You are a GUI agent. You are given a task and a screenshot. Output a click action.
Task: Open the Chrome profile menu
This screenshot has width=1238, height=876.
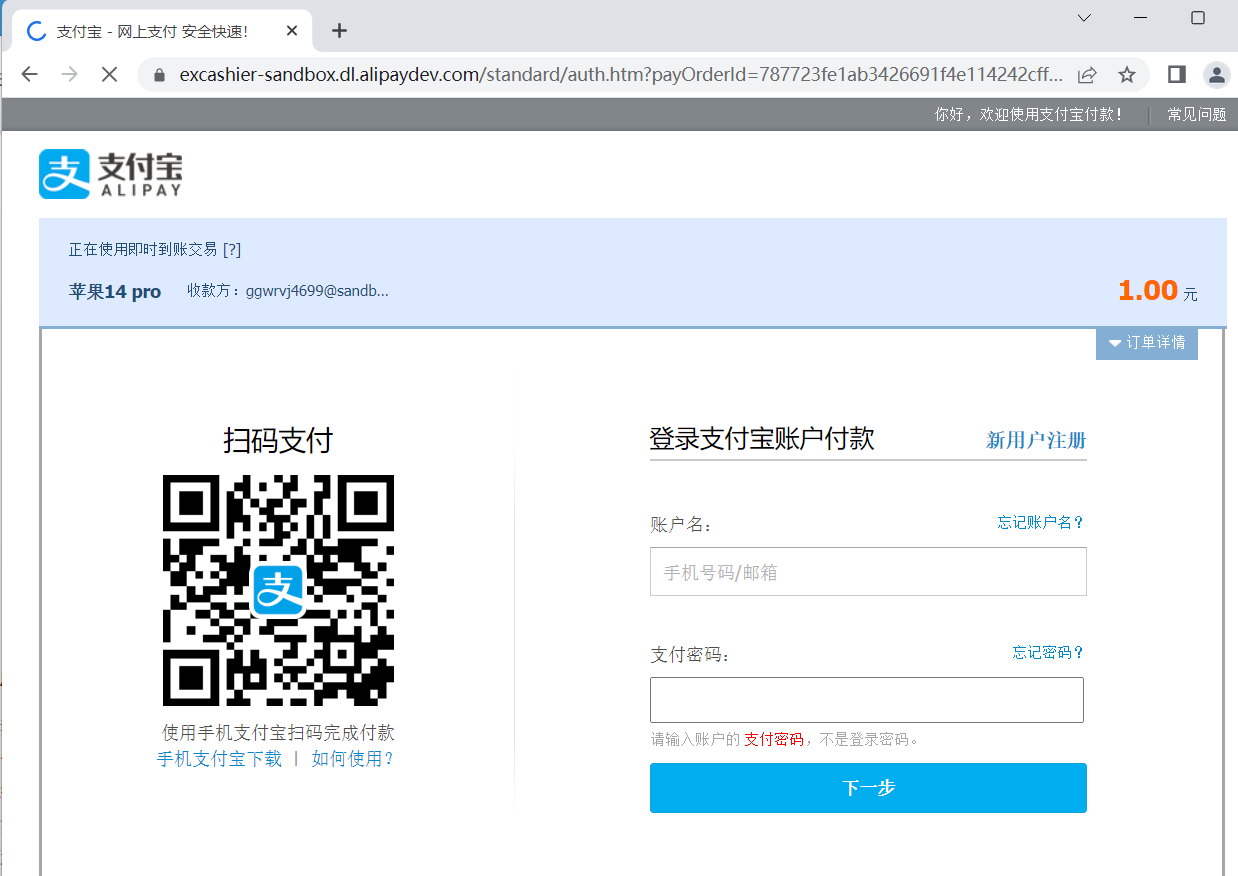[x=1216, y=74]
